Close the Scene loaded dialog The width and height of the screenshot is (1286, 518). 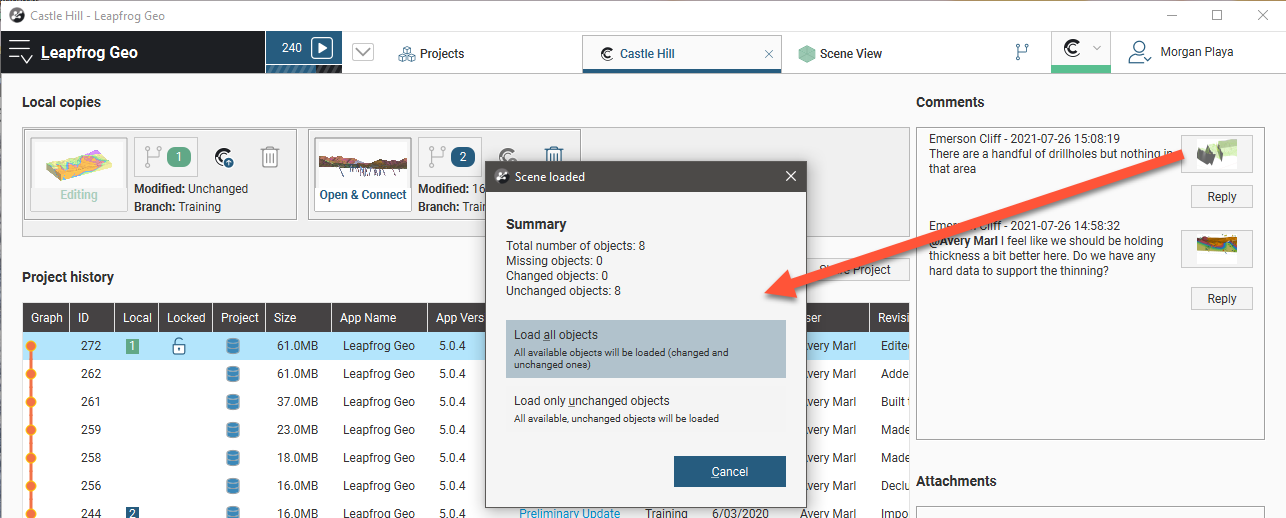791,176
